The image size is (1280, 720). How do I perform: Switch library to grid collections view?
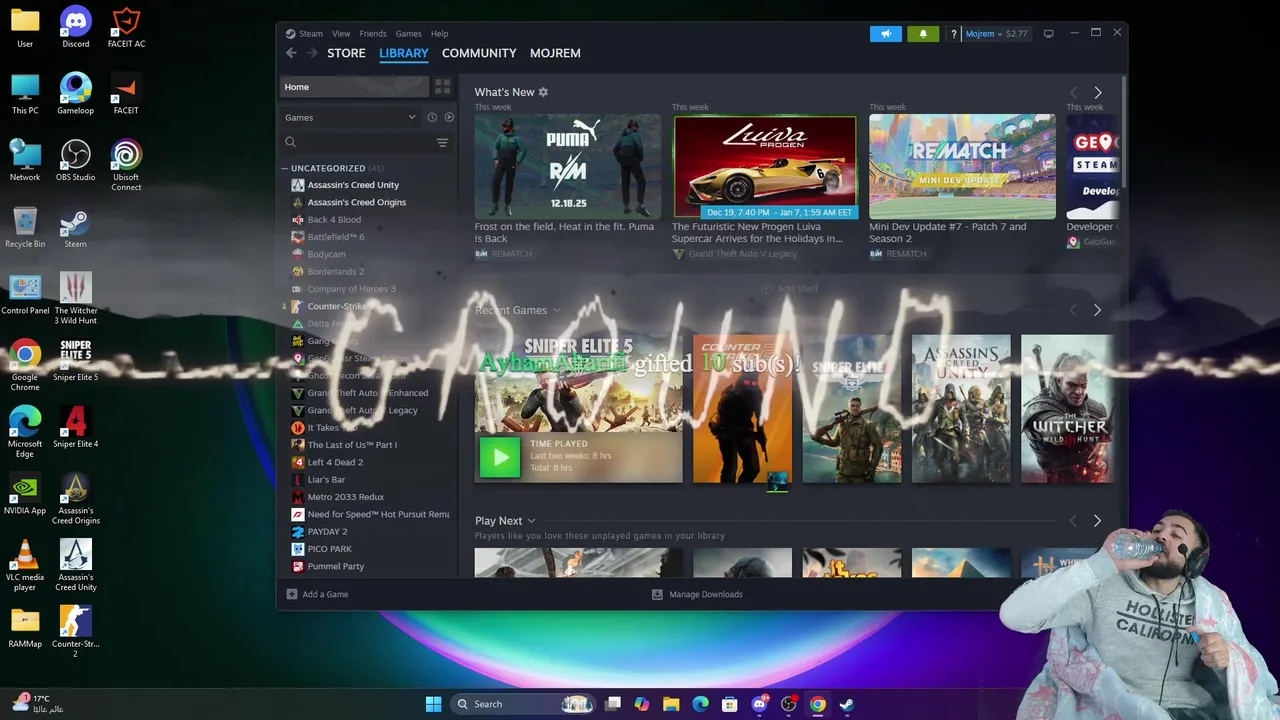tap(442, 87)
